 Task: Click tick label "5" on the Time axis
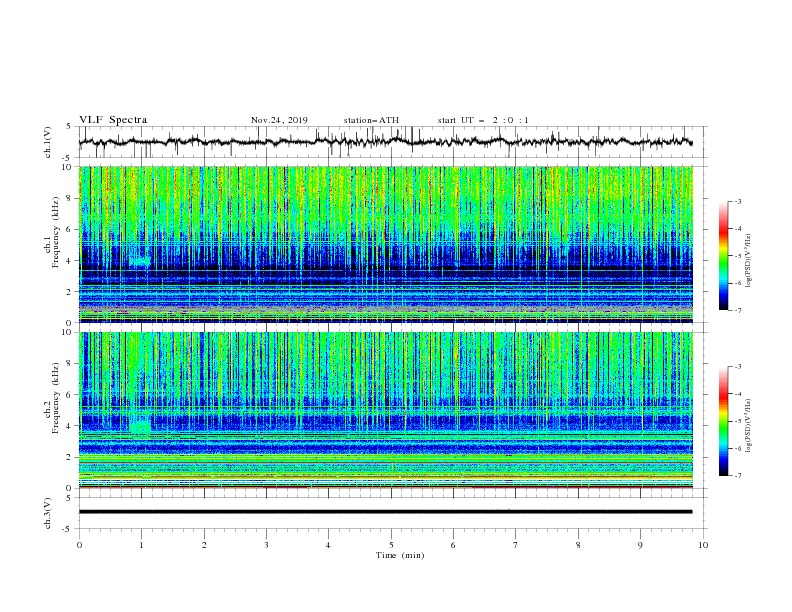point(391,545)
